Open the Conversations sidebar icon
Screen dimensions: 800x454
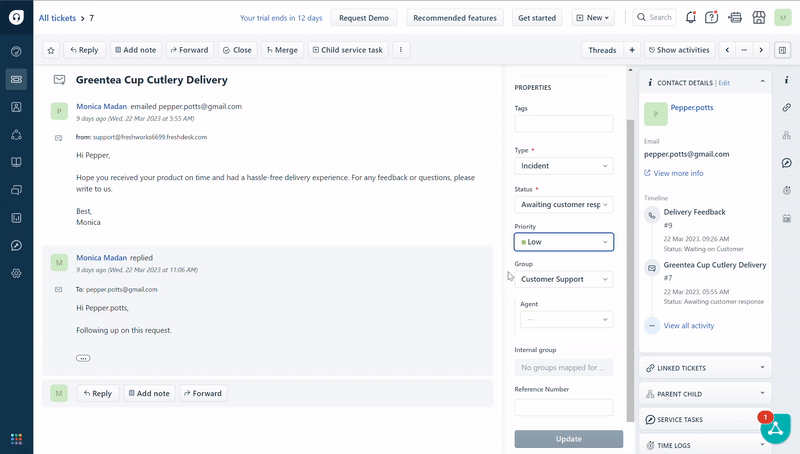click(x=16, y=190)
